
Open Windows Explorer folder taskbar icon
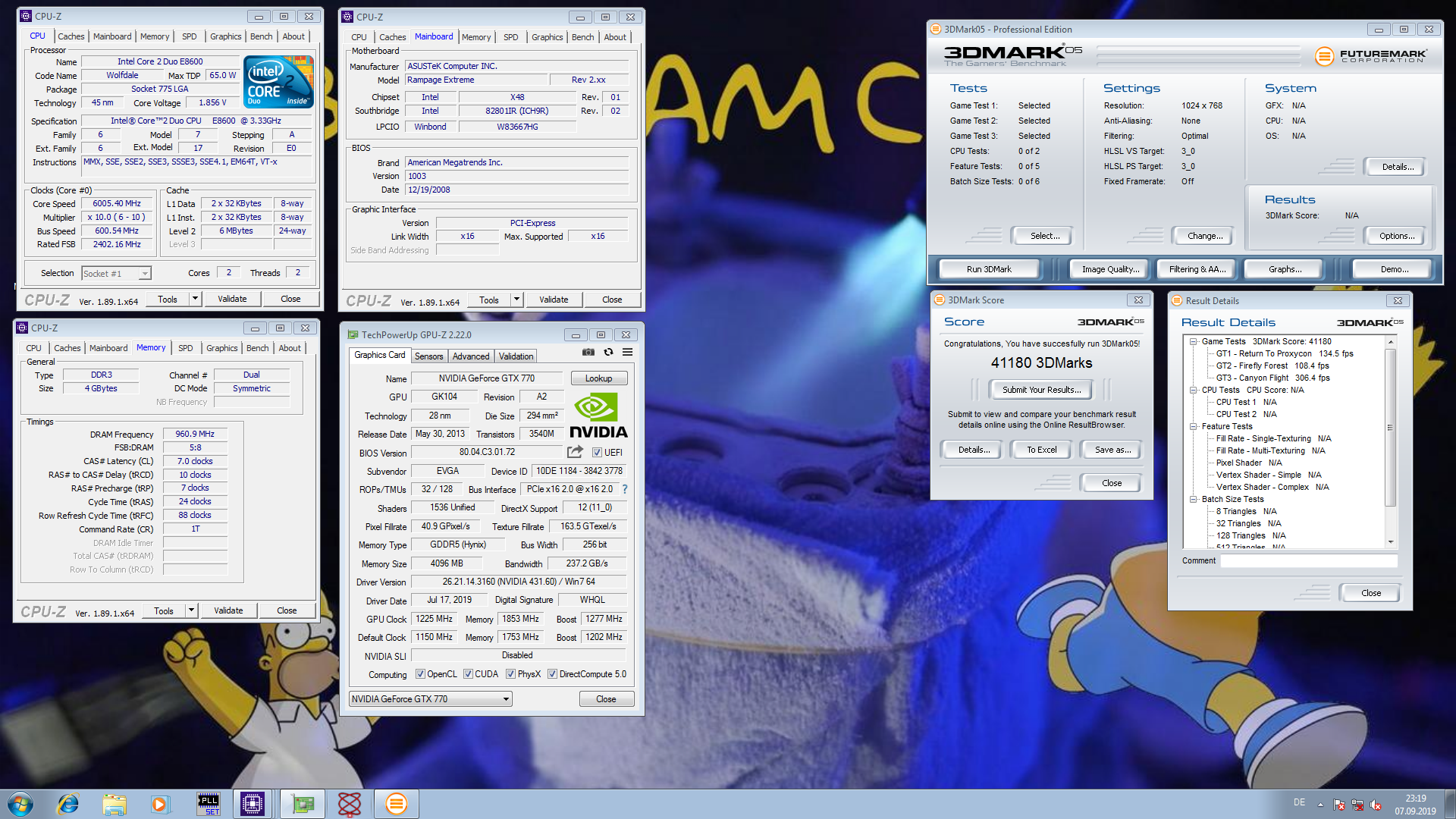115,804
